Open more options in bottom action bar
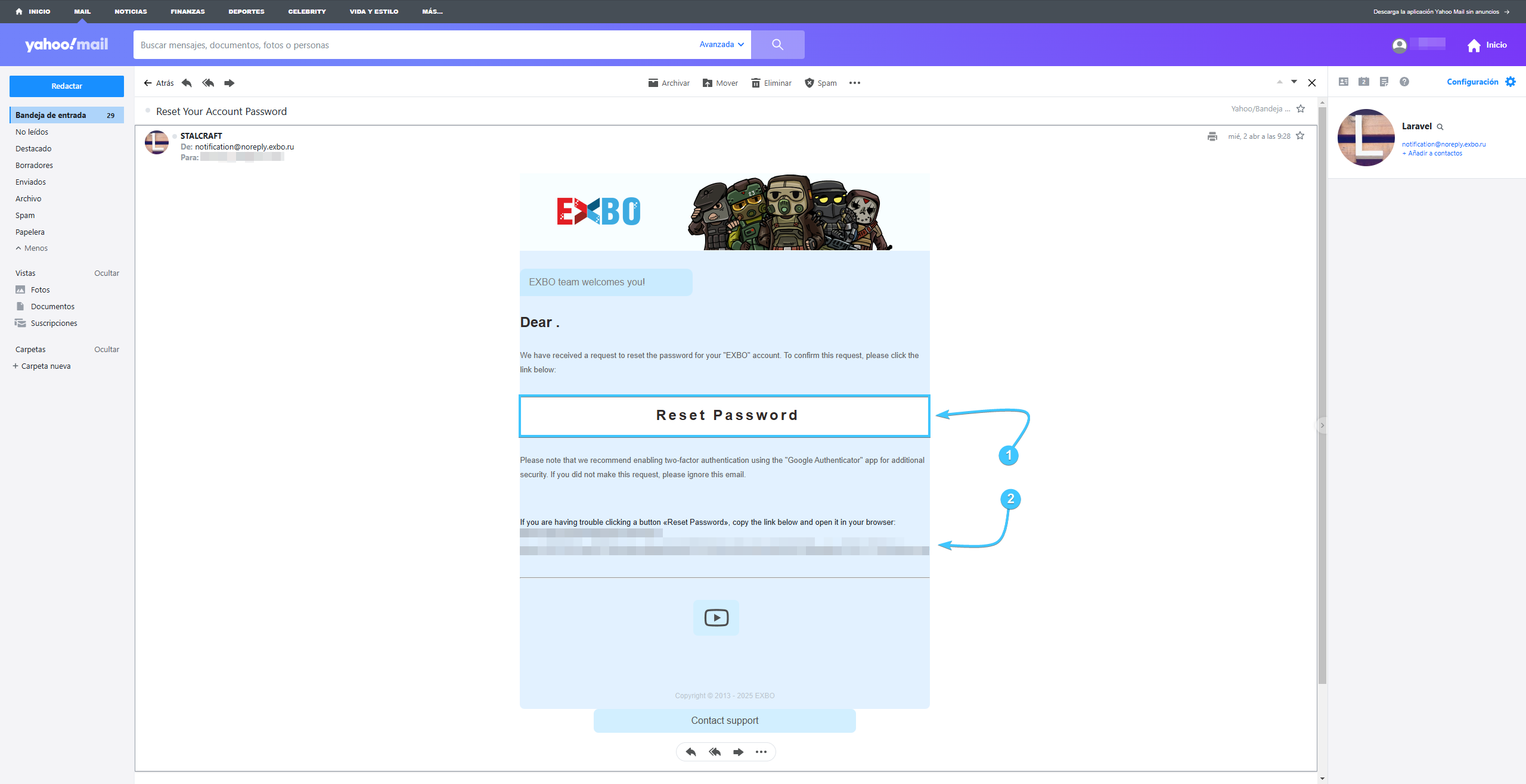This screenshot has width=1526, height=784. (761, 752)
